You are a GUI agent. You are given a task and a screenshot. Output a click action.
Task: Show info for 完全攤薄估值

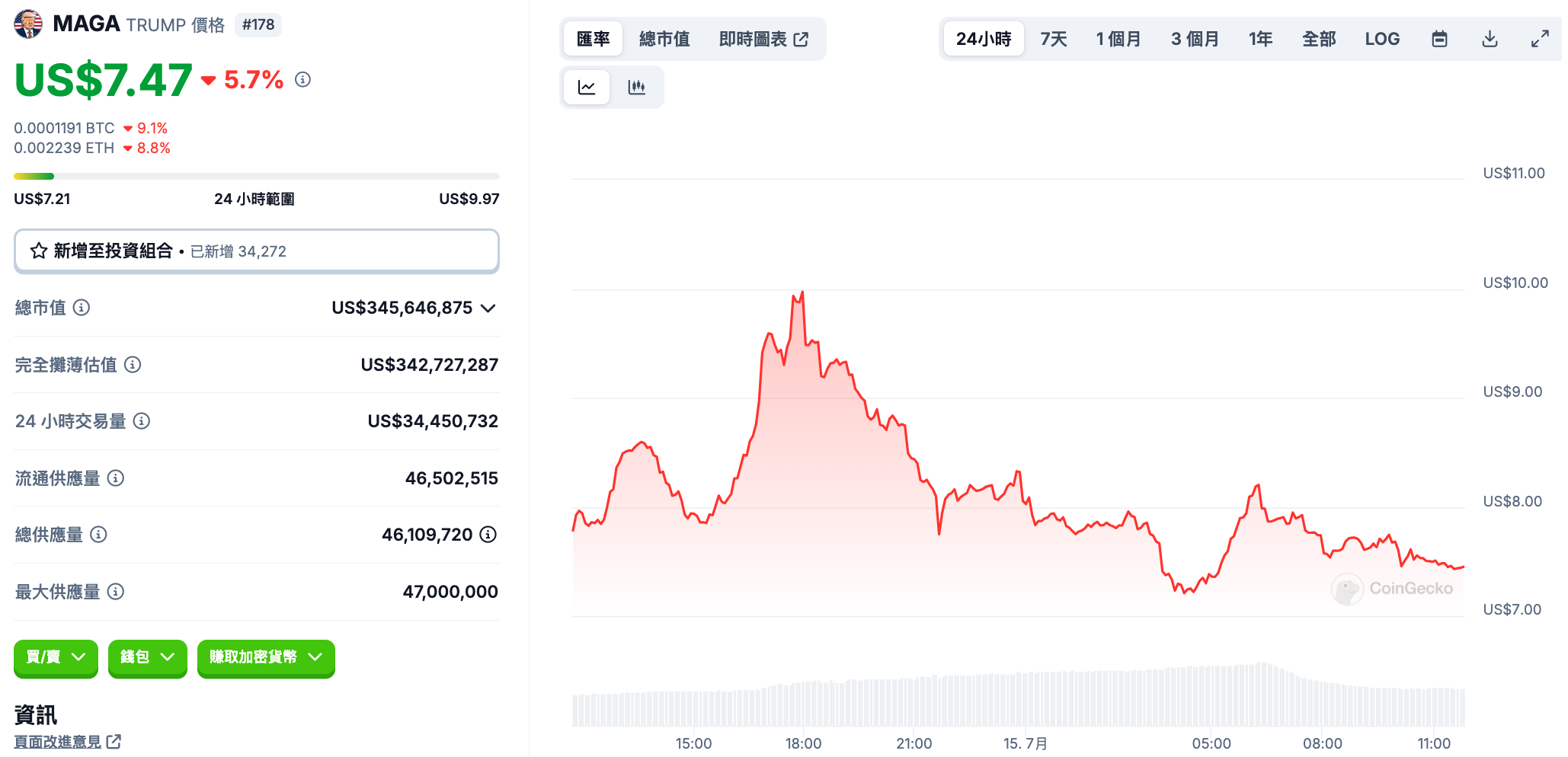133,365
